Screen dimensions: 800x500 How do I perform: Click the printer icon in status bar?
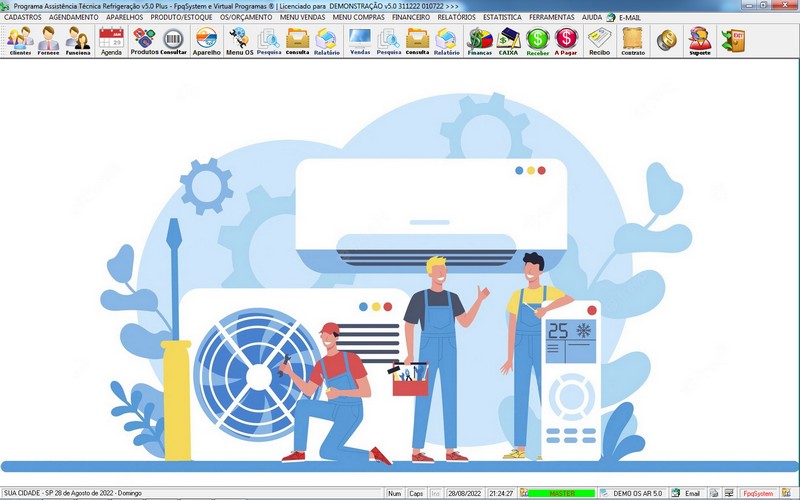click(x=714, y=493)
